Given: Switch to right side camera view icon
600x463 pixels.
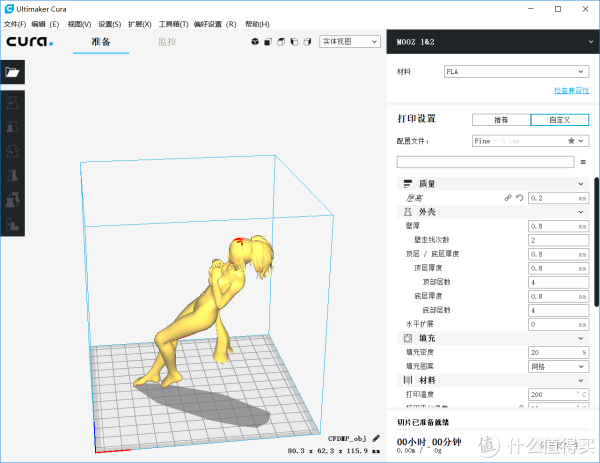Looking at the screenshot, I should point(307,42).
